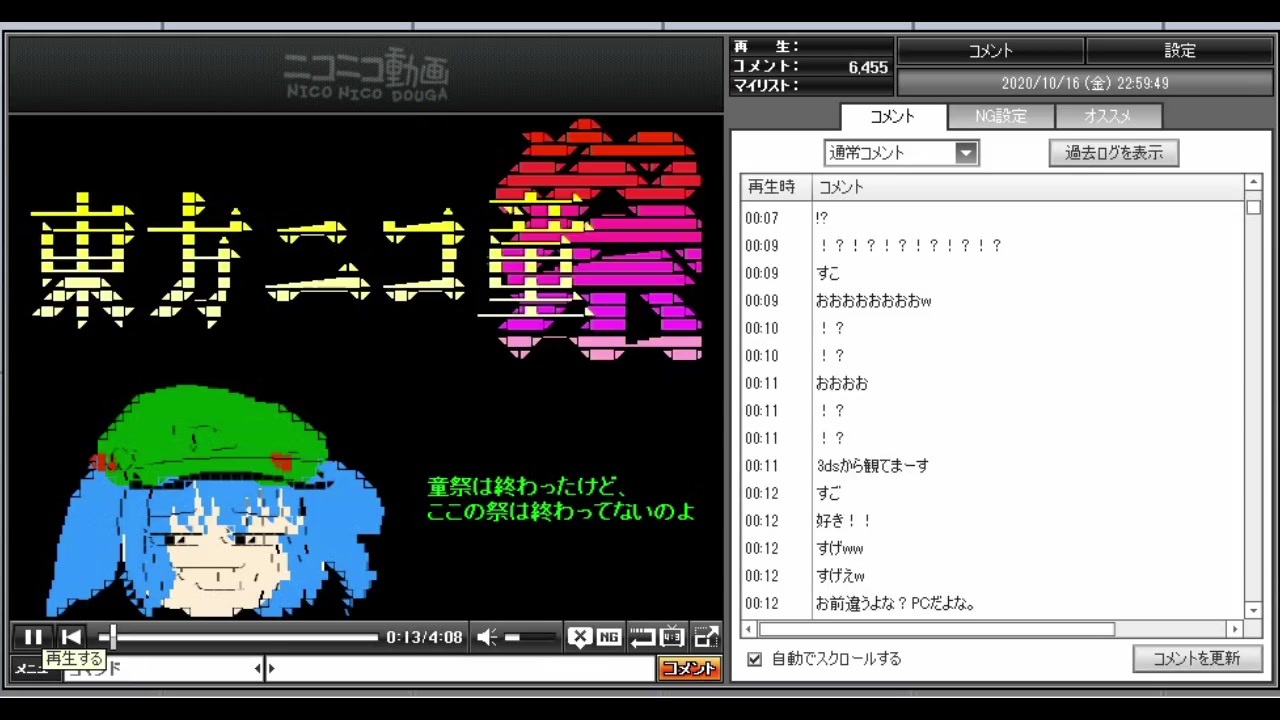The width and height of the screenshot is (1280, 720).
Task: Click the volume level slider
Action: 529,637
